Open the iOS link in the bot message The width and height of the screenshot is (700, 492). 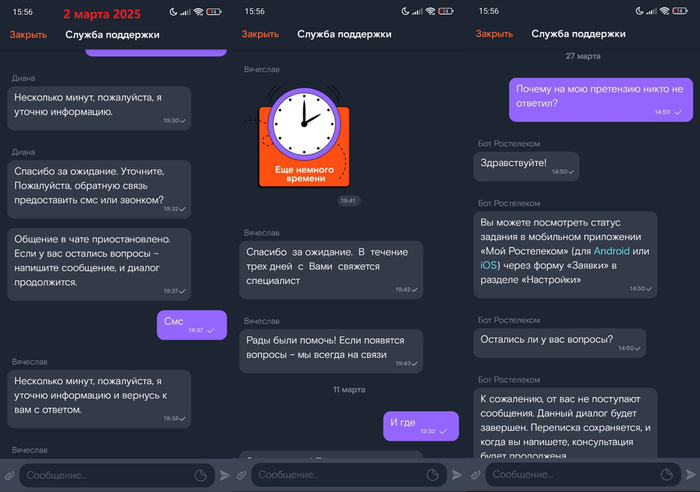pyautogui.click(x=489, y=266)
